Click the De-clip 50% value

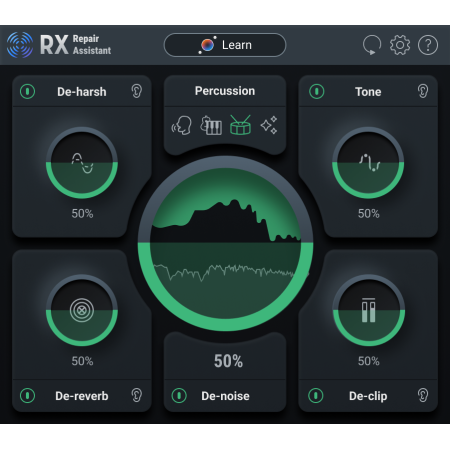(369, 361)
